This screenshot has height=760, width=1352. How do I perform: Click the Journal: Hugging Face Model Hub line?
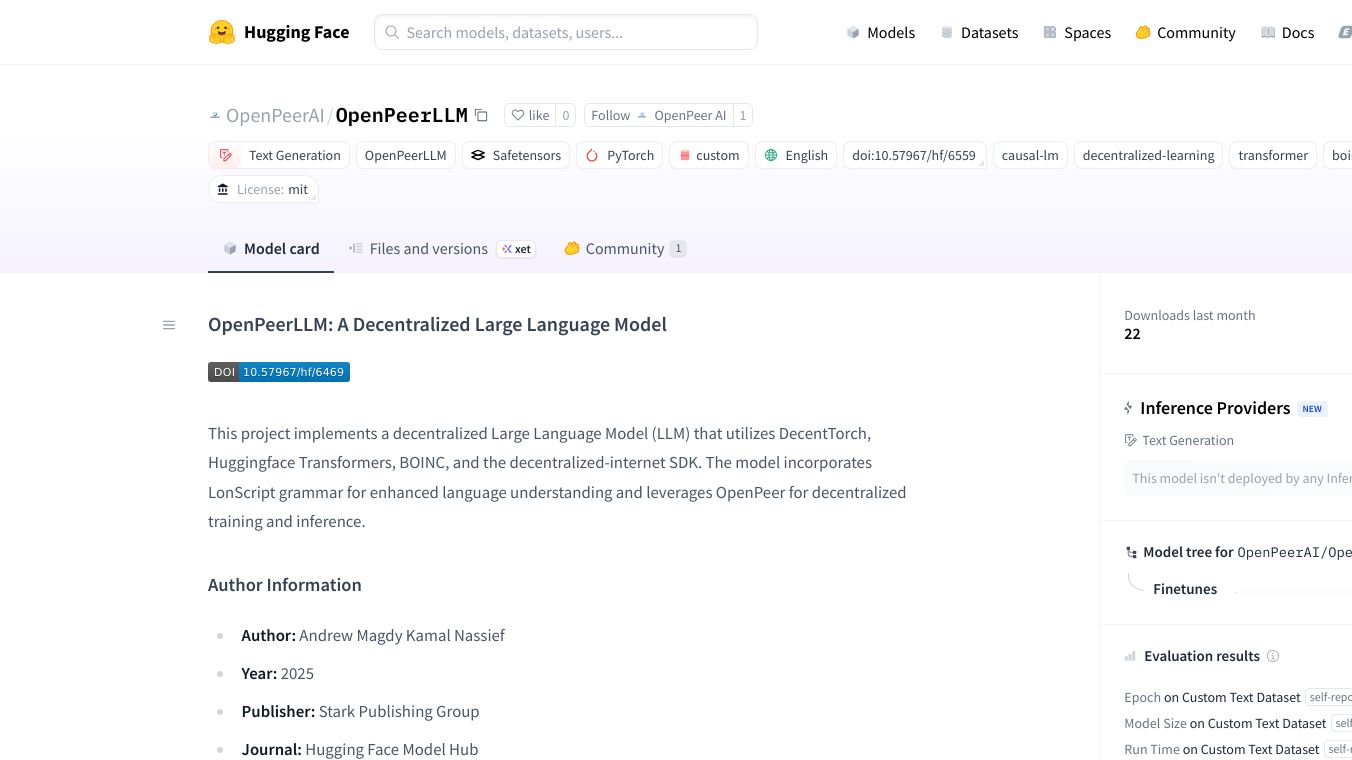click(x=360, y=750)
